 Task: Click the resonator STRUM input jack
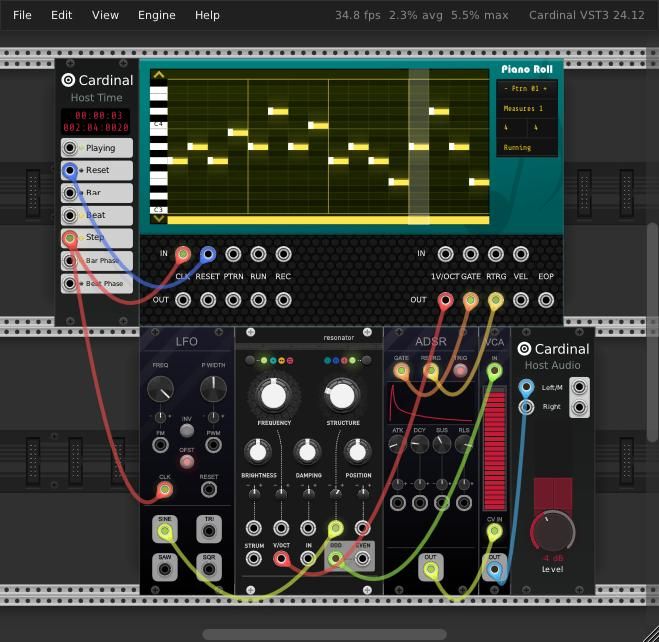[254, 559]
